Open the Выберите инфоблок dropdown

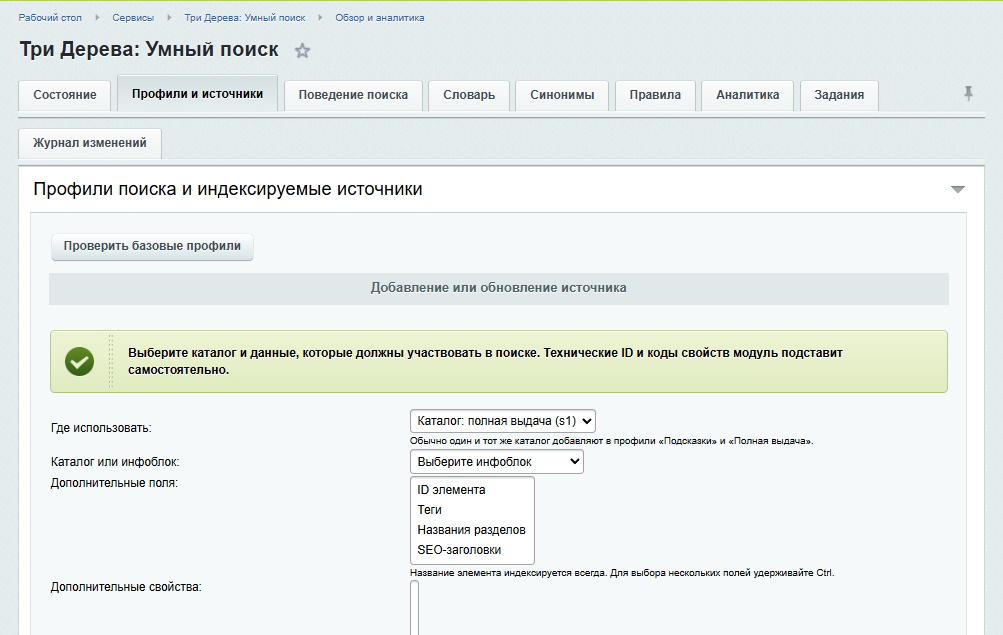pyautogui.click(x=496, y=462)
